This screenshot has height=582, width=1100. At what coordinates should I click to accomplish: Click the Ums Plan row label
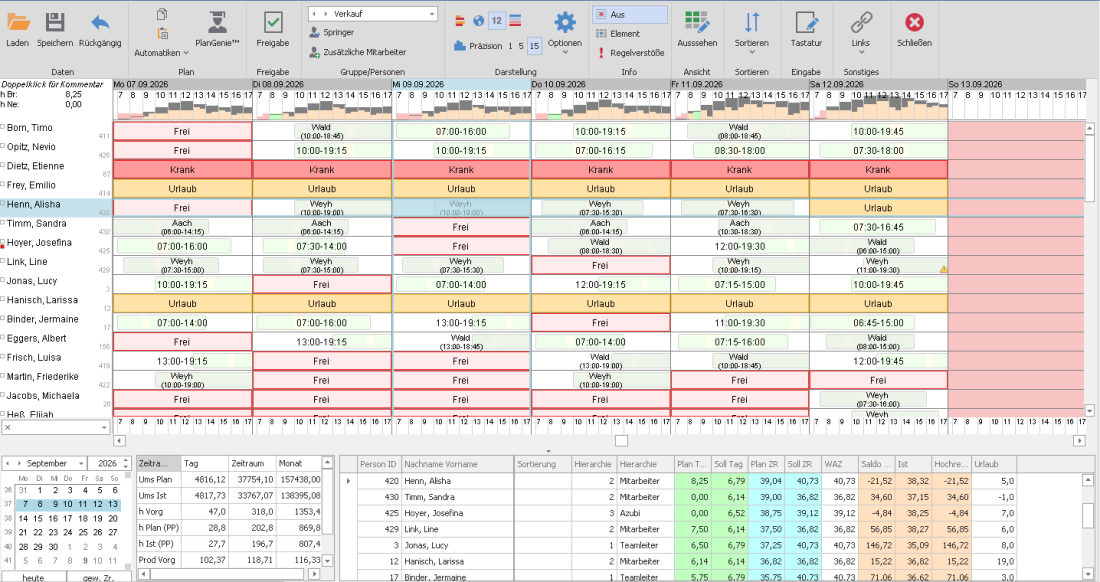pyautogui.click(x=156, y=480)
